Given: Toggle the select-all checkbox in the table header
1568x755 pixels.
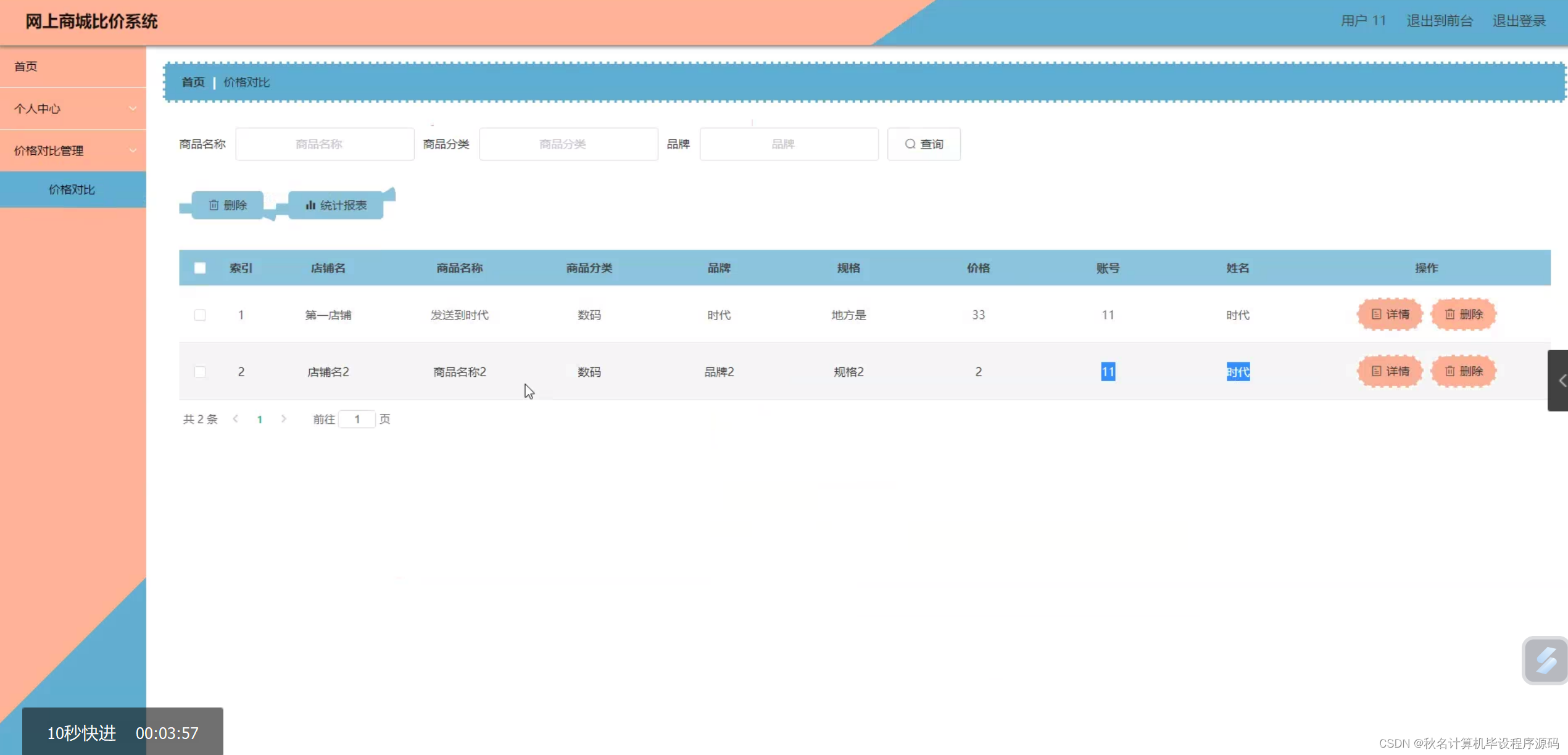Looking at the screenshot, I should click(200, 268).
